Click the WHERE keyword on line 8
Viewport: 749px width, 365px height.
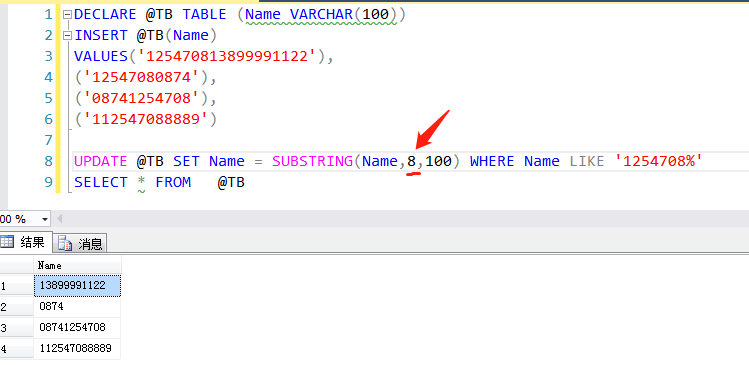click(x=492, y=161)
